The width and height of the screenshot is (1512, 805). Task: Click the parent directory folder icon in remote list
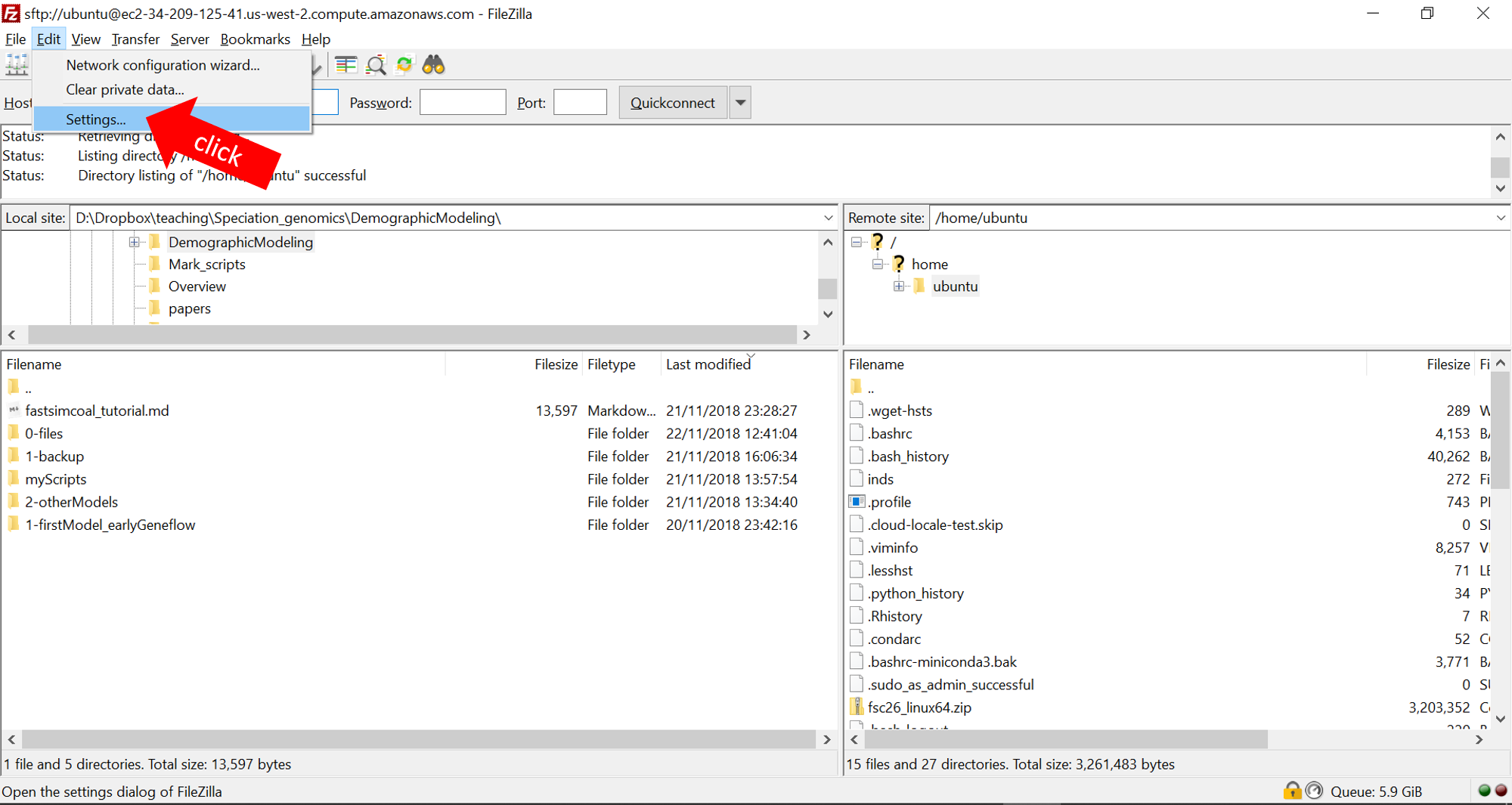pyautogui.click(x=857, y=387)
